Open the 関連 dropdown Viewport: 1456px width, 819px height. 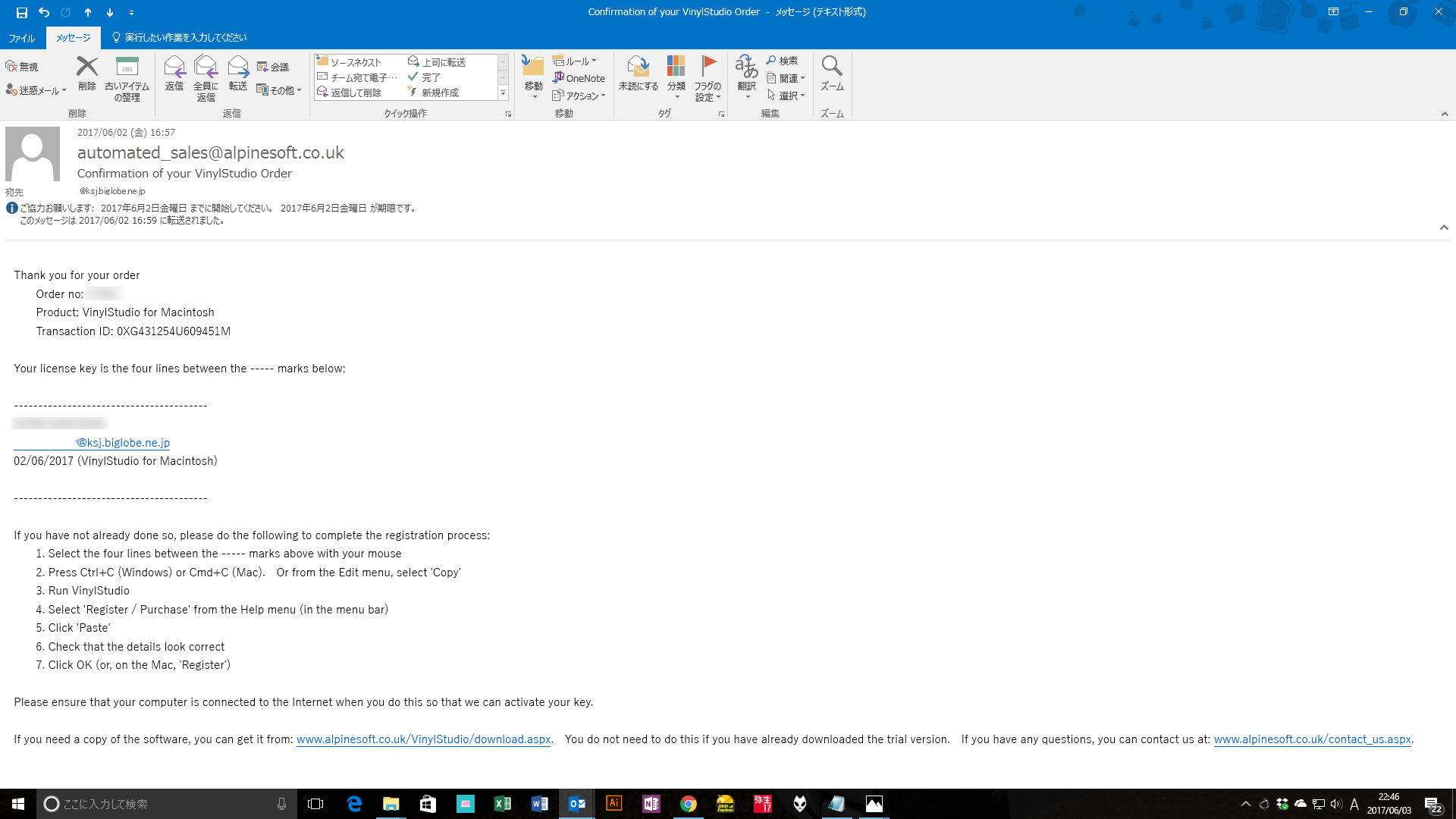coord(786,78)
